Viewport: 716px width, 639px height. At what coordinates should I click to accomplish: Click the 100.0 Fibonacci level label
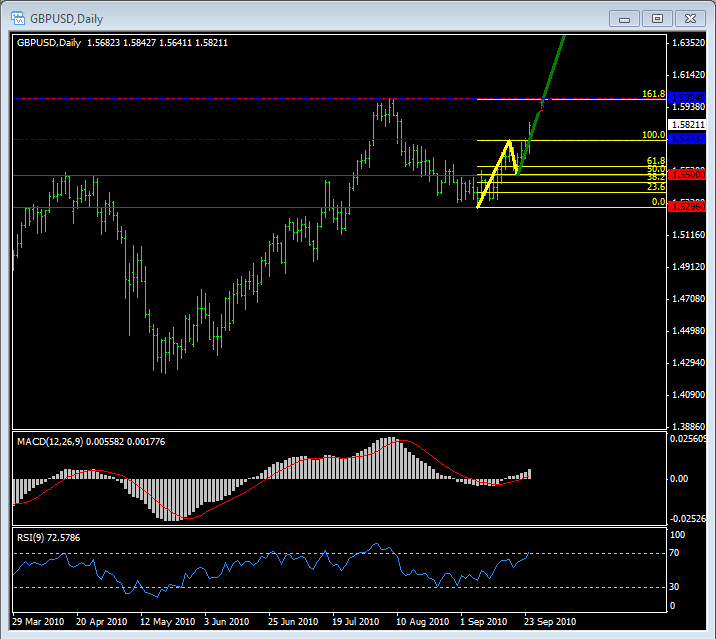coord(653,134)
